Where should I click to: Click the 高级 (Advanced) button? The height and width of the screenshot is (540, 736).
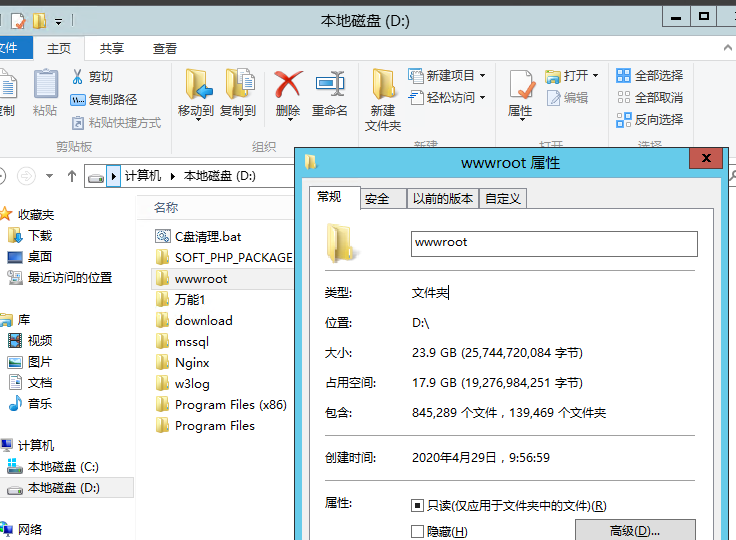635,530
